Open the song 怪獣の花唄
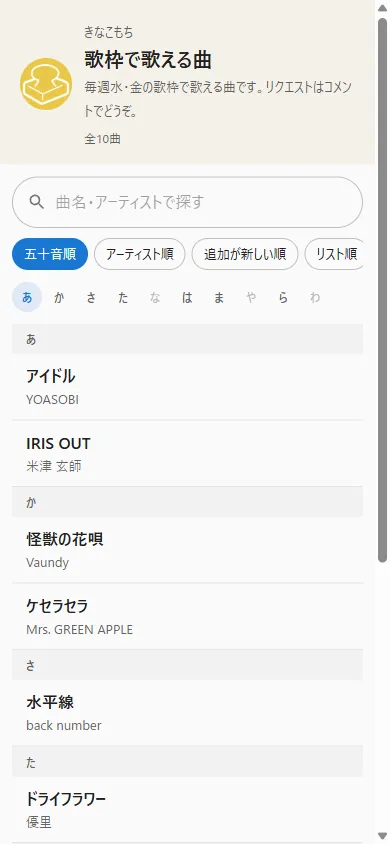The width and height of the screenshot is (390, 844). pyautogui.click(x=187, y=550)
